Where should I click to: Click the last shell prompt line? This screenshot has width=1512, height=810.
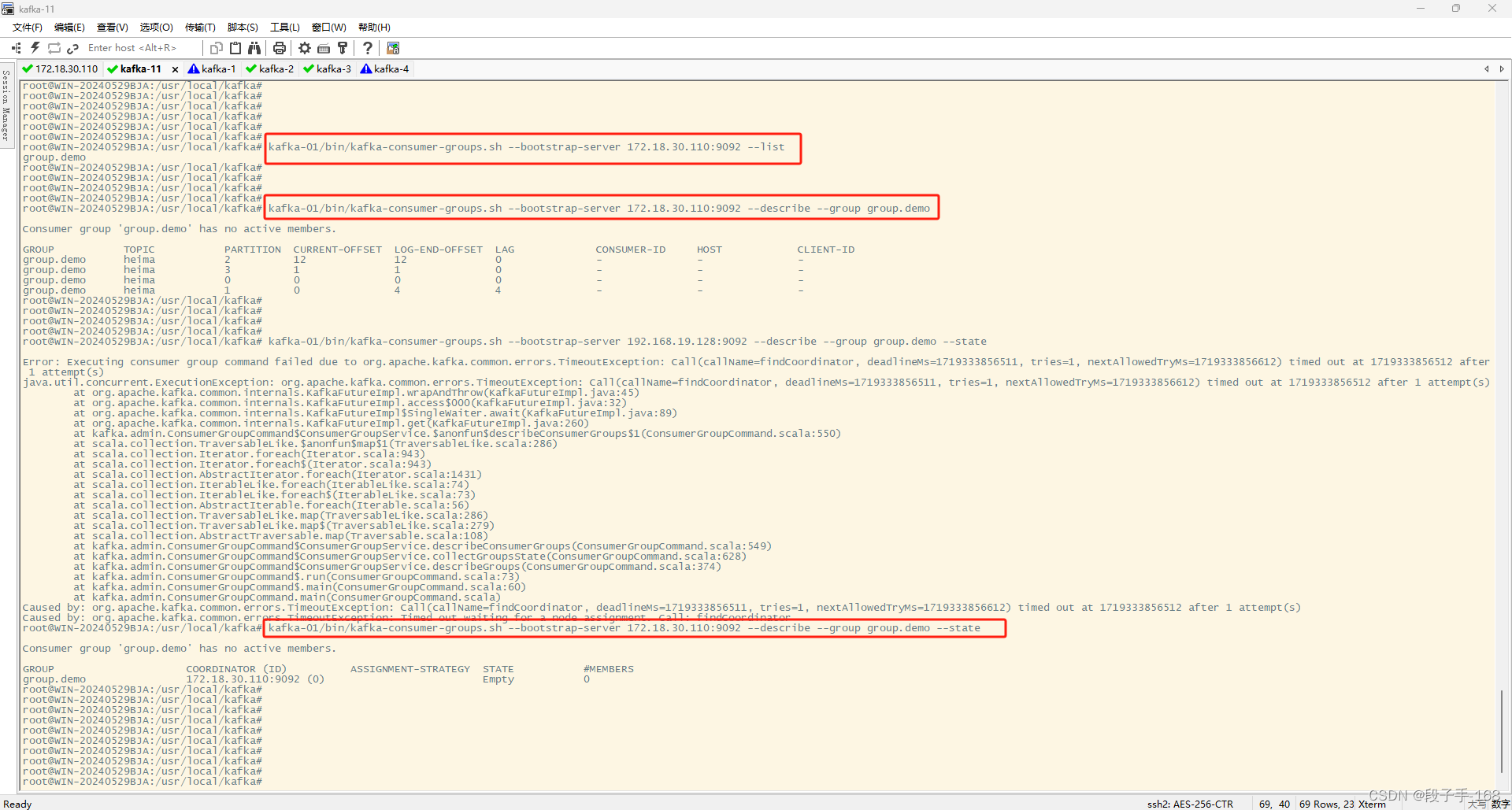(x=142, y=782)
